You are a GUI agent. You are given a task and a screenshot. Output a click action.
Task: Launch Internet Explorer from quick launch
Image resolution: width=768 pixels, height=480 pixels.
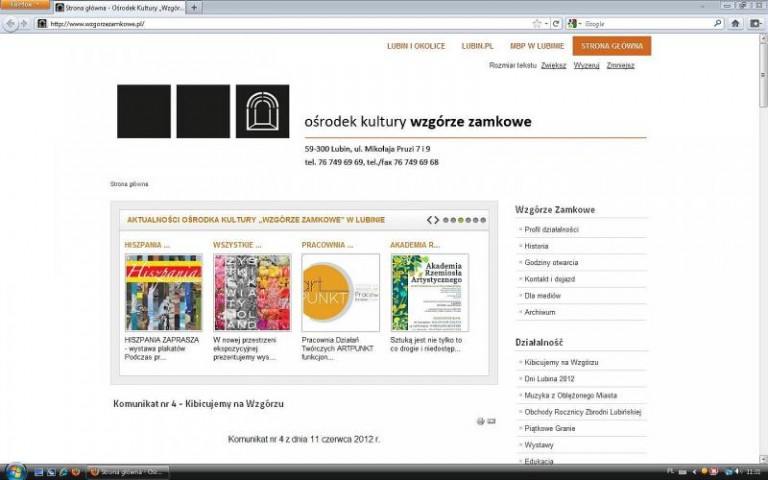click(x=63, y=472)
